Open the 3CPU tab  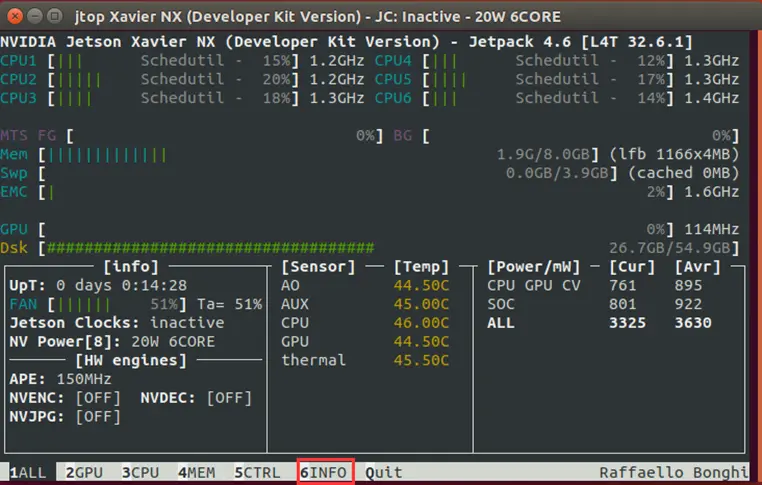tap(140, 472)
